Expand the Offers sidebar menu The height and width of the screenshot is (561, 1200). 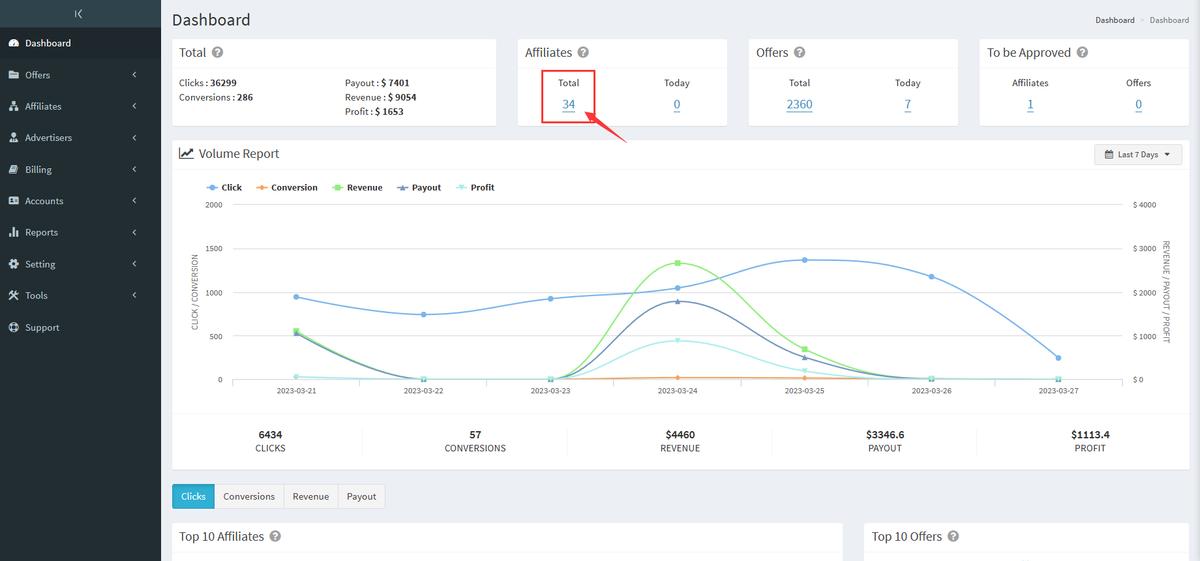click(x=37, y=75)
